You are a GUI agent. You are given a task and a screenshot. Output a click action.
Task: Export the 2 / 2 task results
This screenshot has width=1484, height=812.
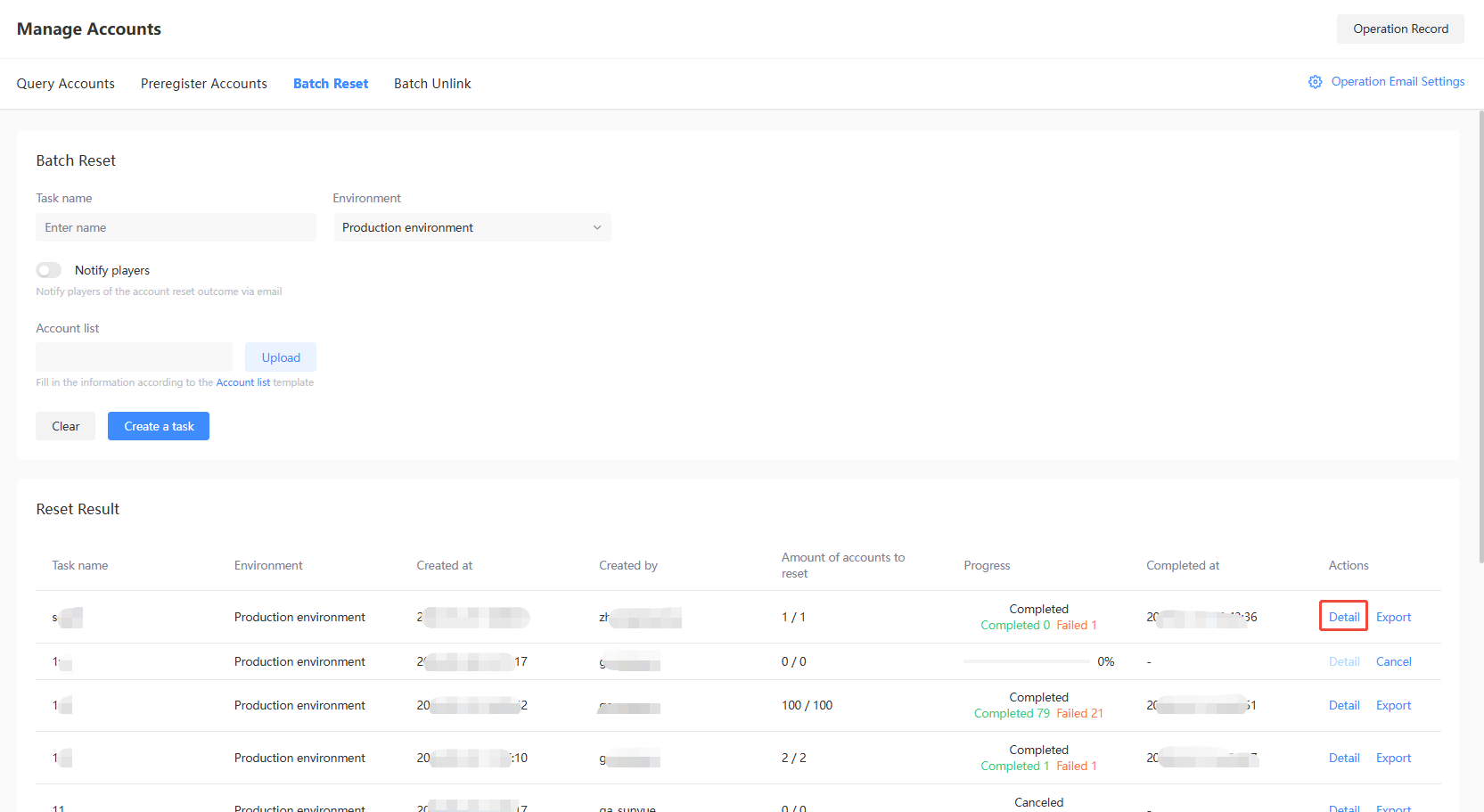pyautogui.click(x=1393, y=758)
